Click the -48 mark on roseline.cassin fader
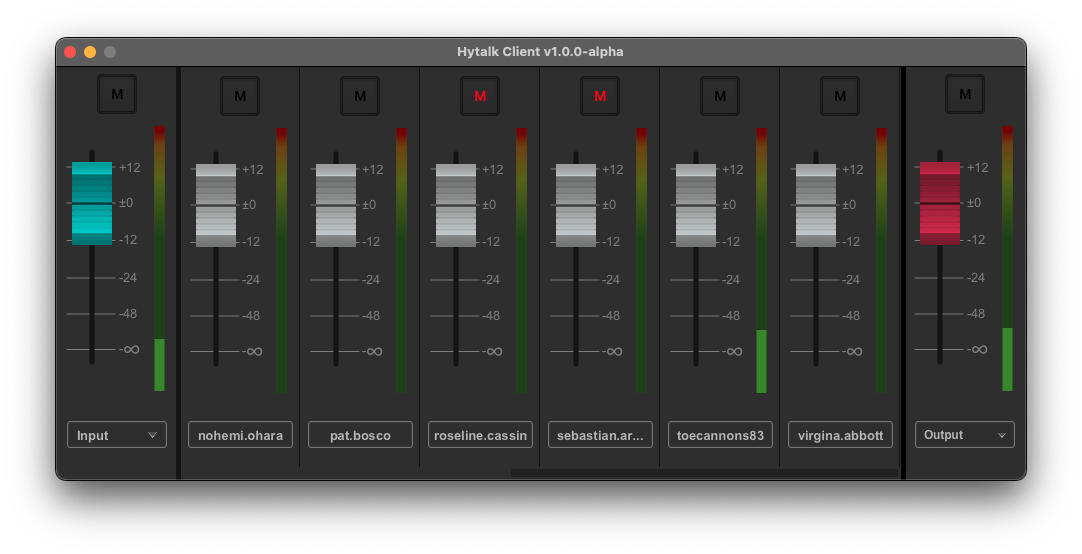Viewport: 1082px width, 554px height. (491, 315)
